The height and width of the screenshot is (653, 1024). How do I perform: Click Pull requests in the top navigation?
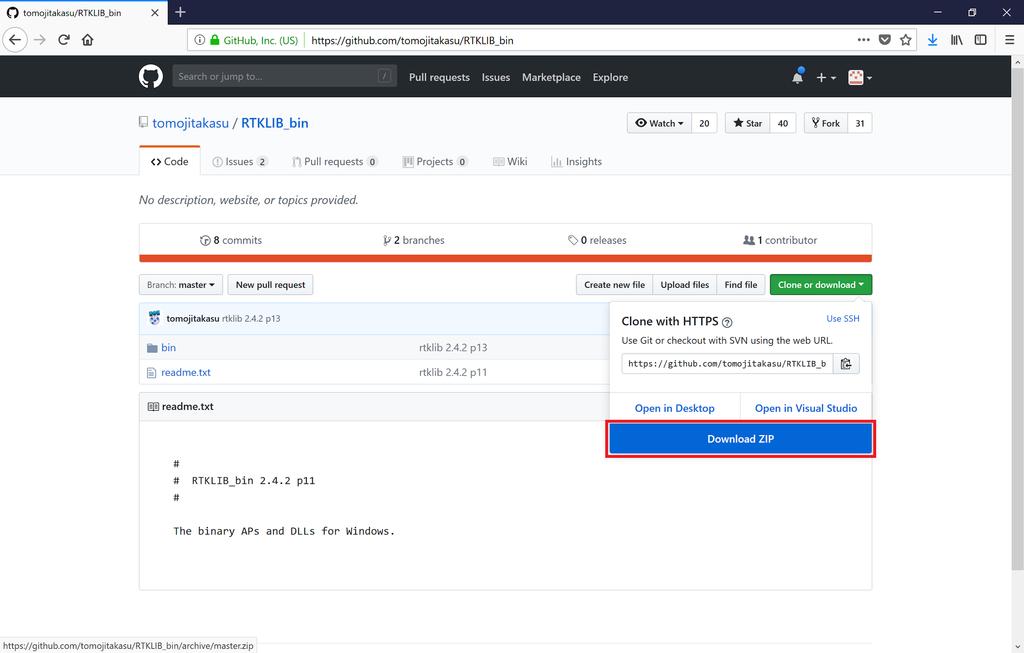tap(440, 77)
